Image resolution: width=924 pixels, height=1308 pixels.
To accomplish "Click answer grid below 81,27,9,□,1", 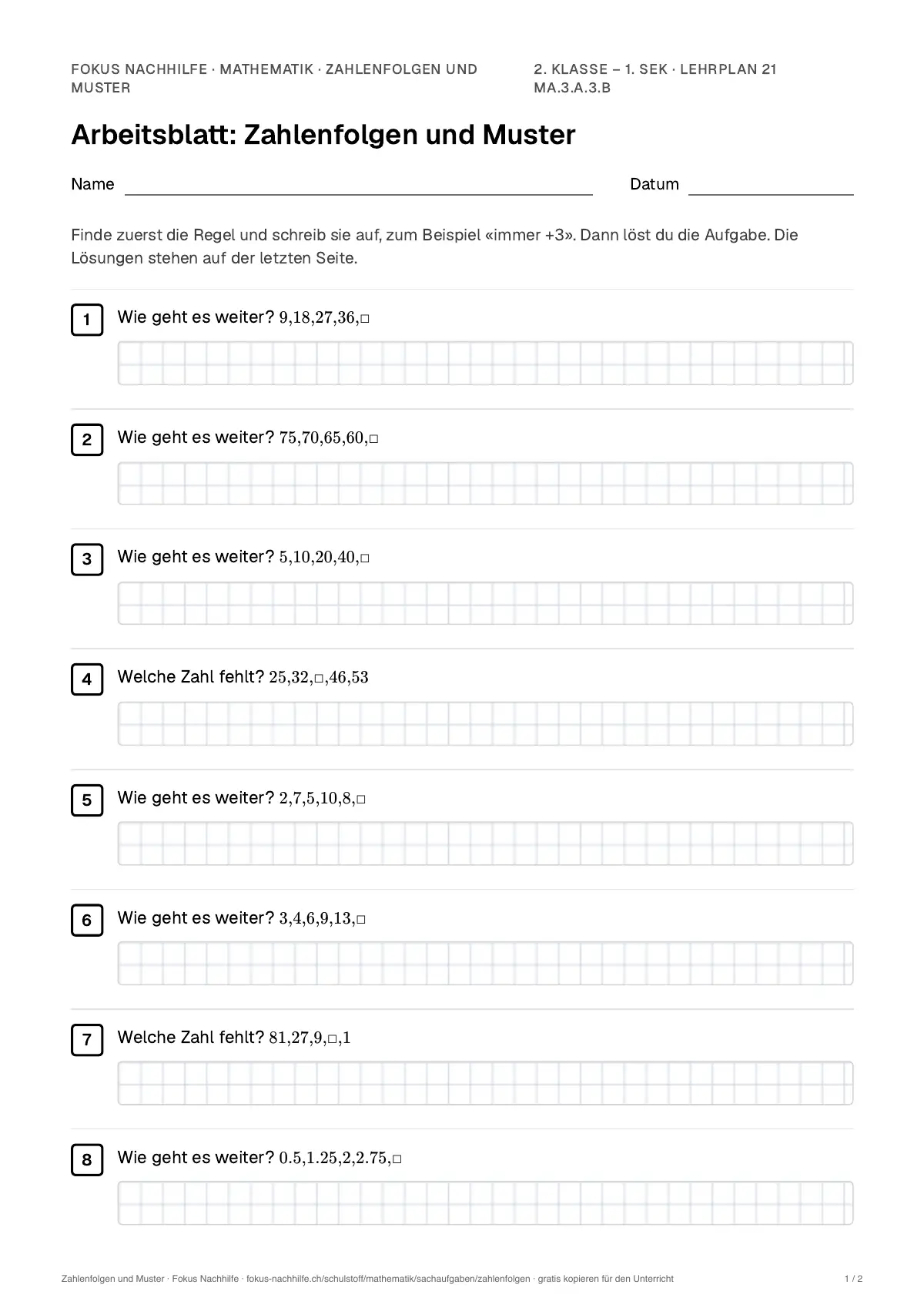I will click(485, 1083).
